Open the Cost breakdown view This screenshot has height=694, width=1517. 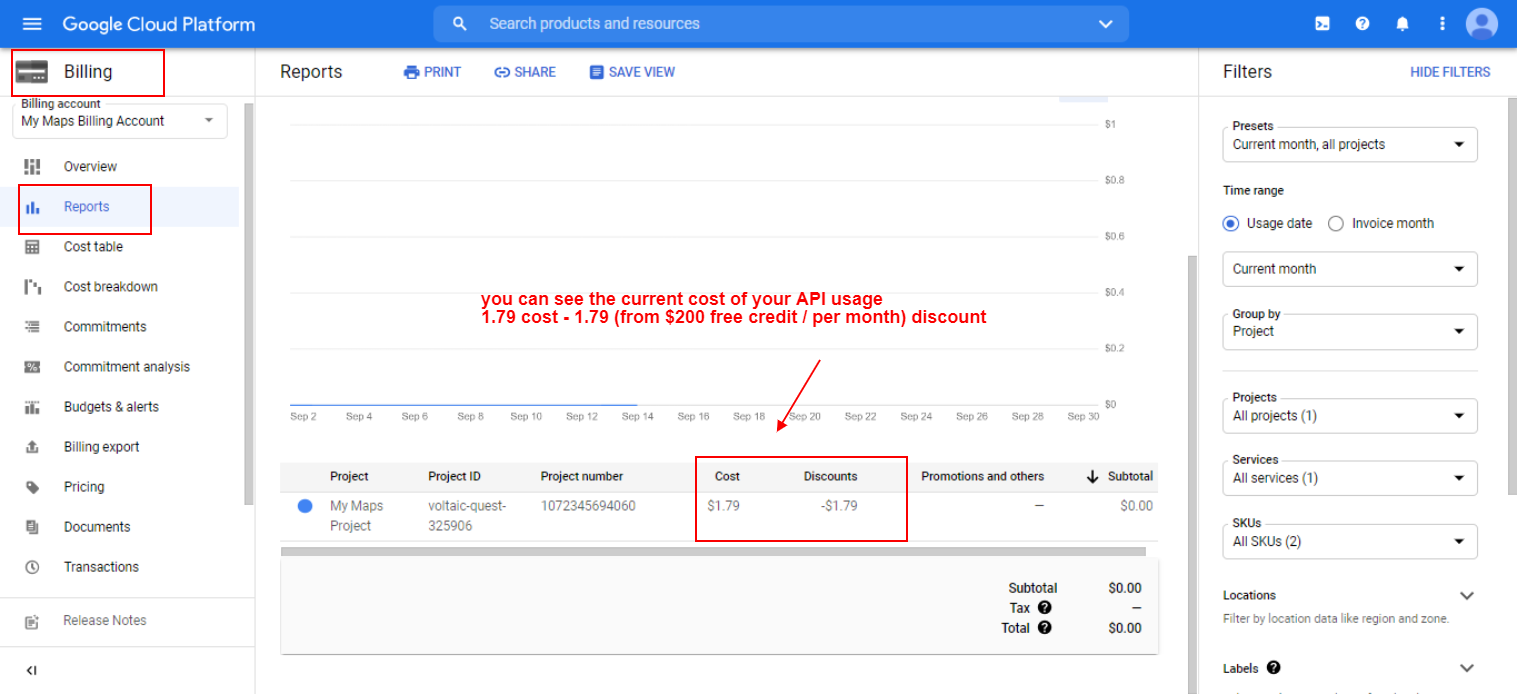110,286
